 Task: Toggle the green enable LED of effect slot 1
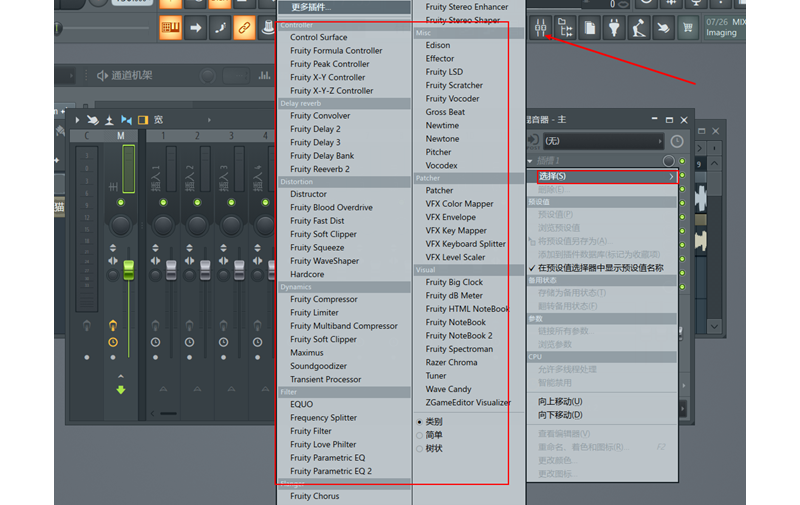pyautogui.click(x=683, y=161)
